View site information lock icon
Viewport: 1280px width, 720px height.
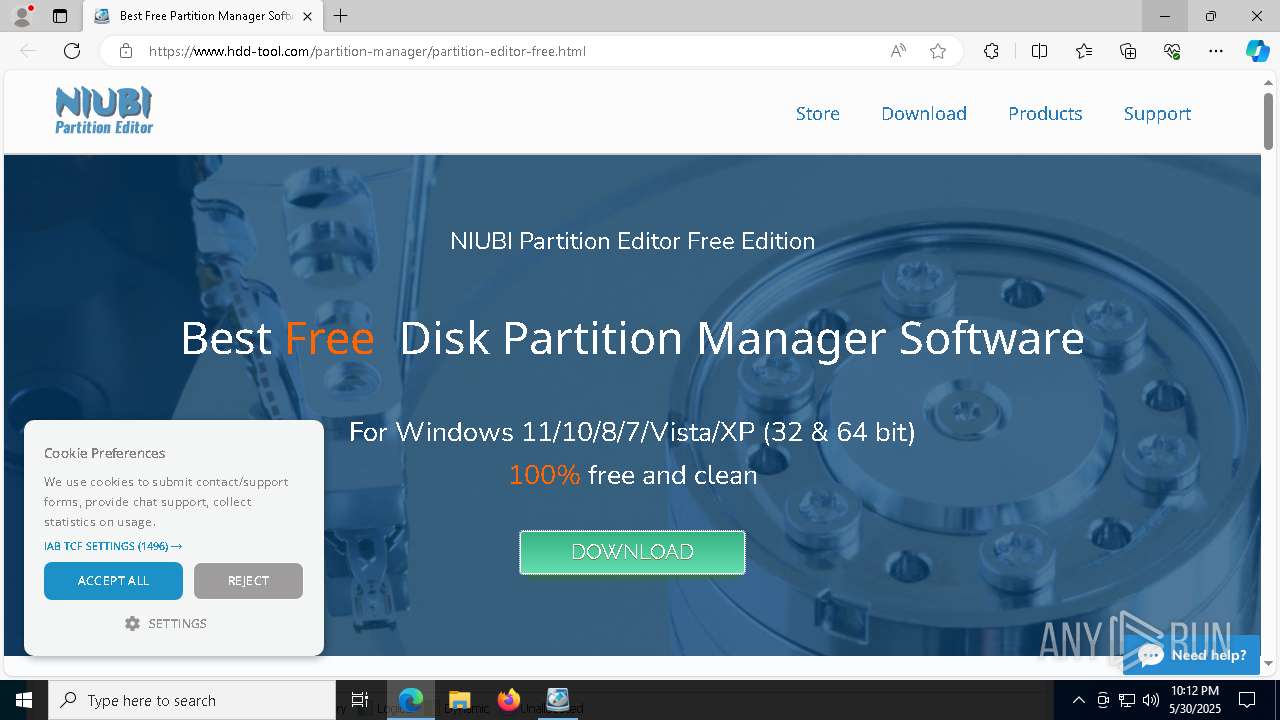pos(125,51)
